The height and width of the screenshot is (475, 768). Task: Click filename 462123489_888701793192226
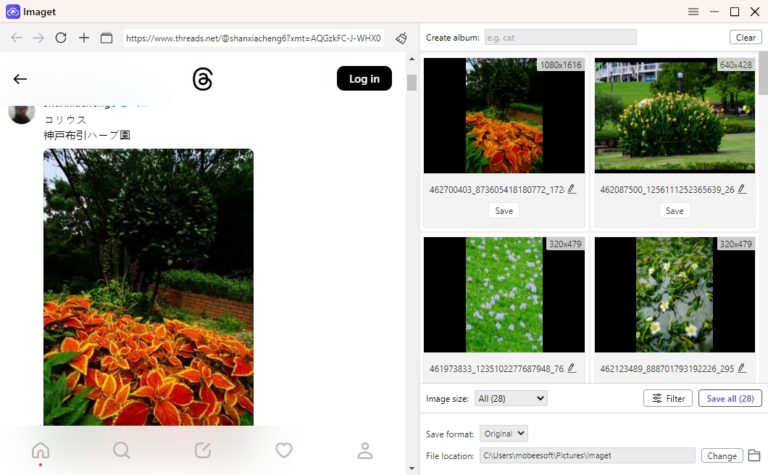667,369
